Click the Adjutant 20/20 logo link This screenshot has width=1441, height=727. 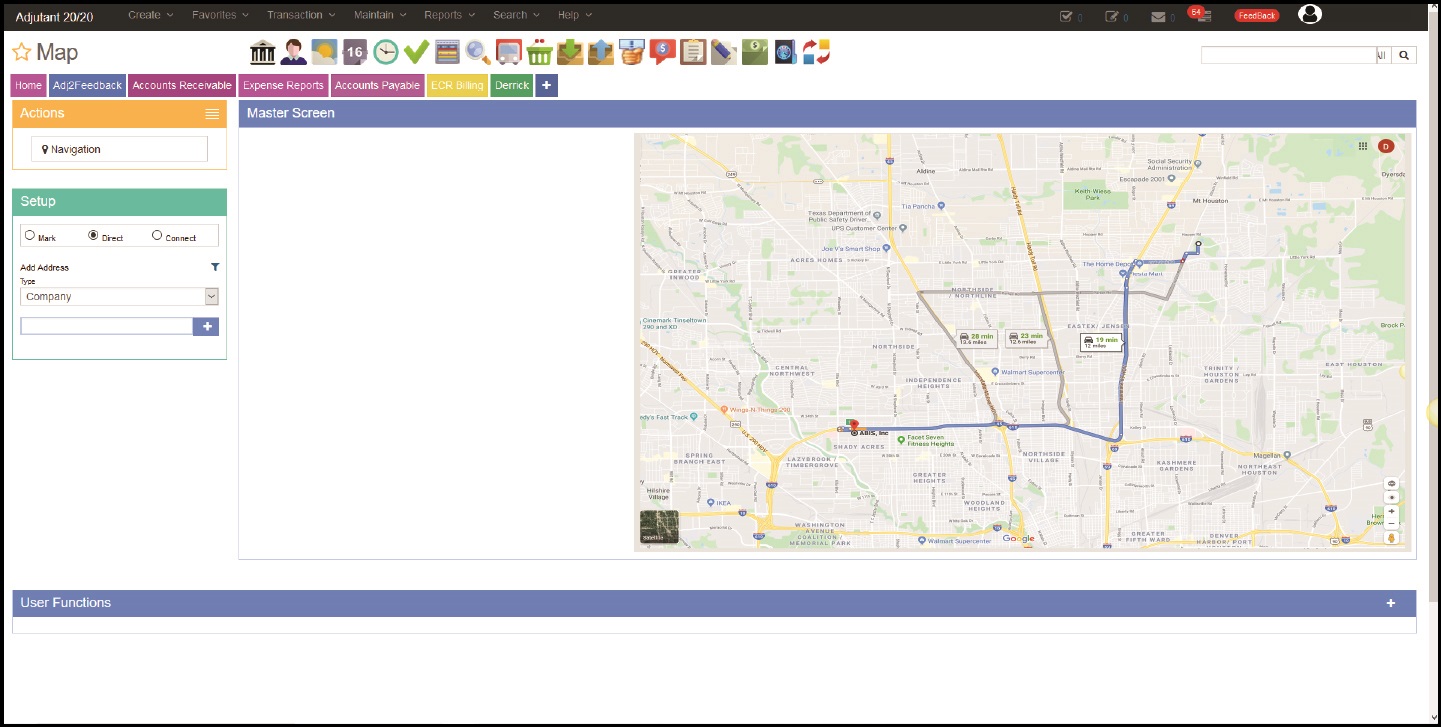coord(56,17)
